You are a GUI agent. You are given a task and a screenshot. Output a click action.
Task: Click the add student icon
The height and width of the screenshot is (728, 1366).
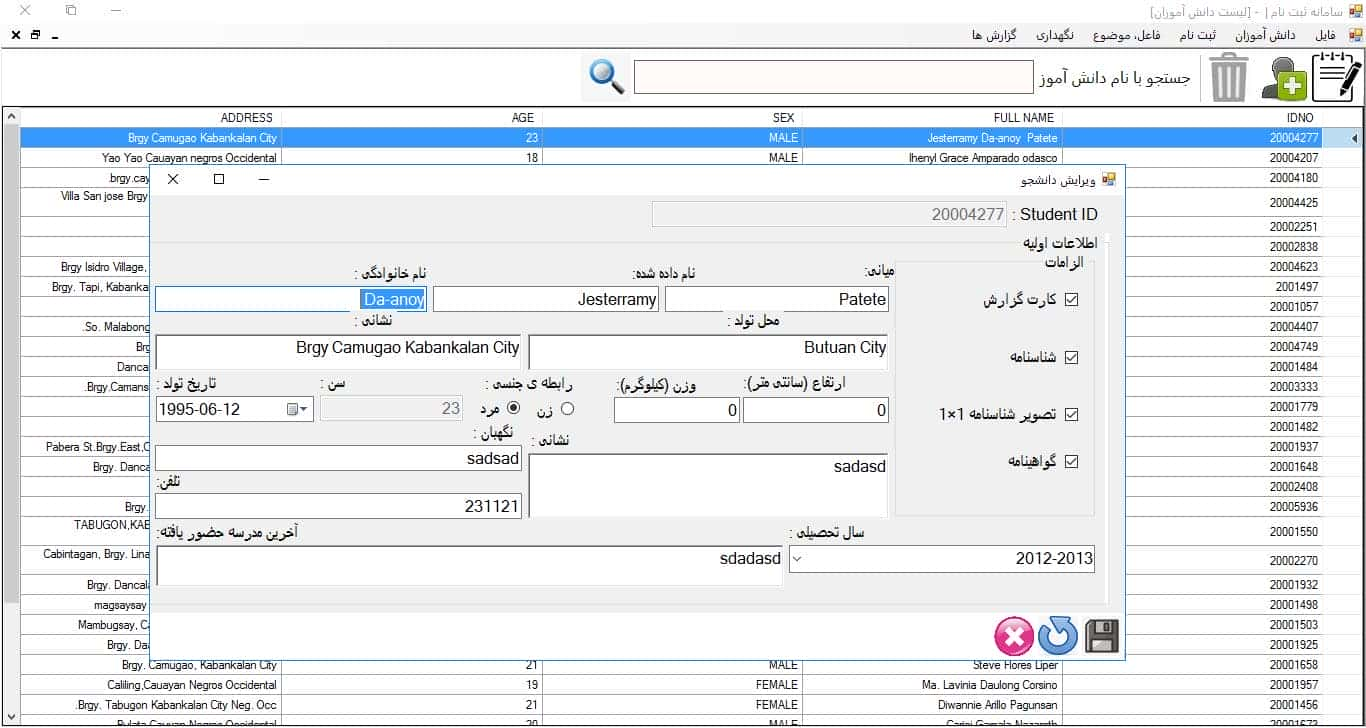pos(1283,79)
